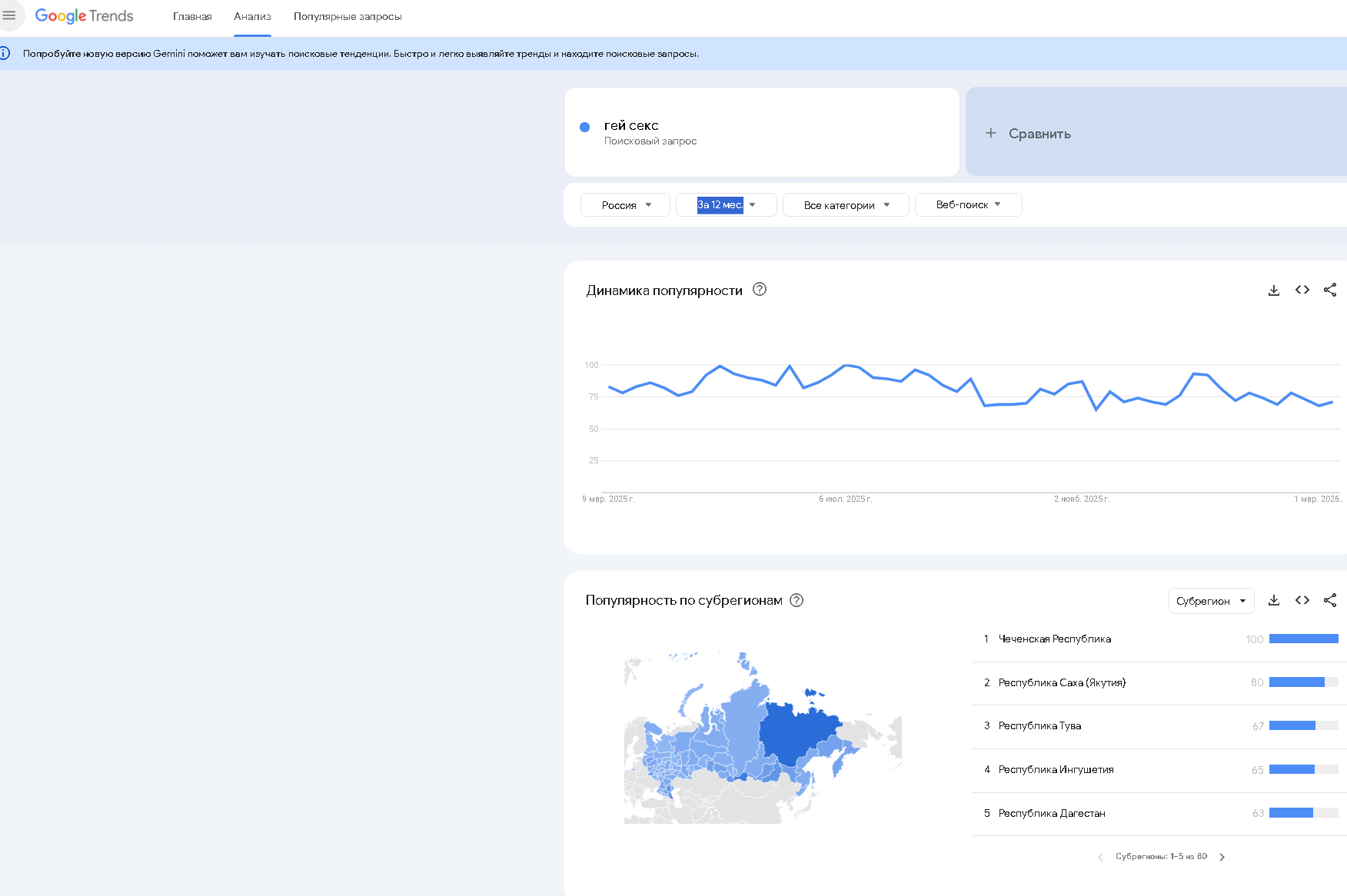Viewport: 1347px width, 896px height.
Task: Switch to the Главная tab
Action: pyautogui.click(x=192, y=17)
